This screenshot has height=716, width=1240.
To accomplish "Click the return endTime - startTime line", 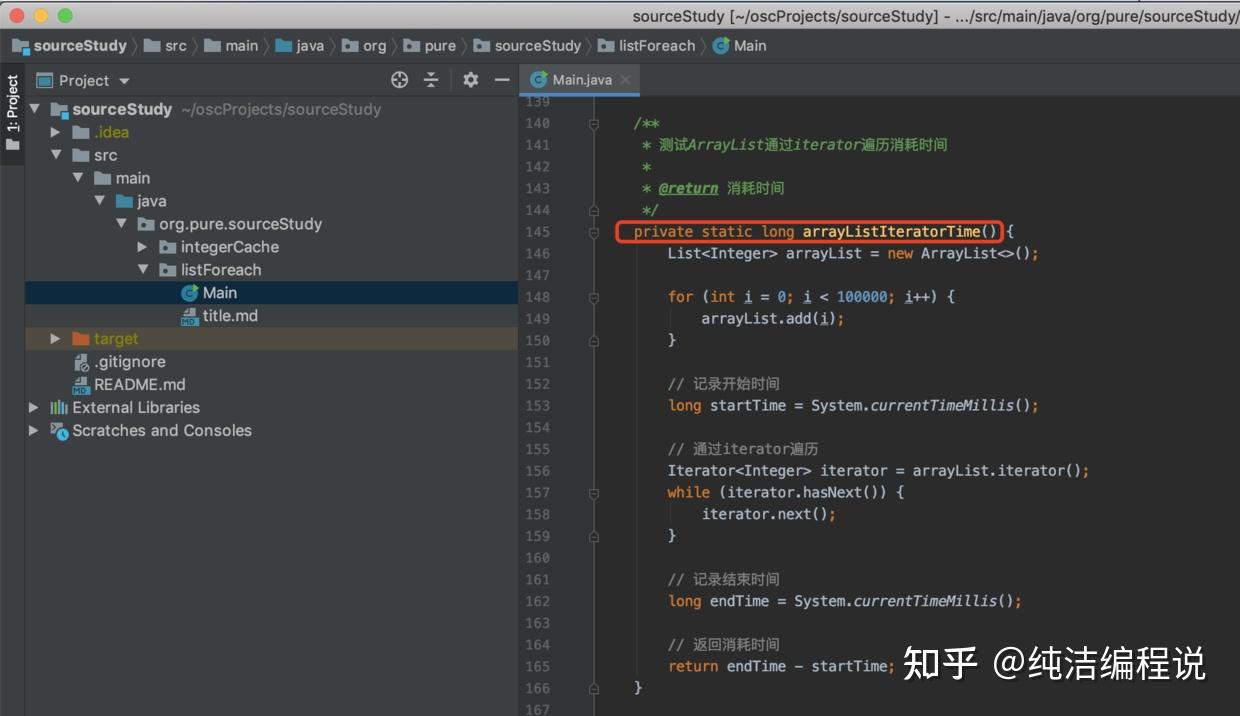I will [x=781, y=666].
